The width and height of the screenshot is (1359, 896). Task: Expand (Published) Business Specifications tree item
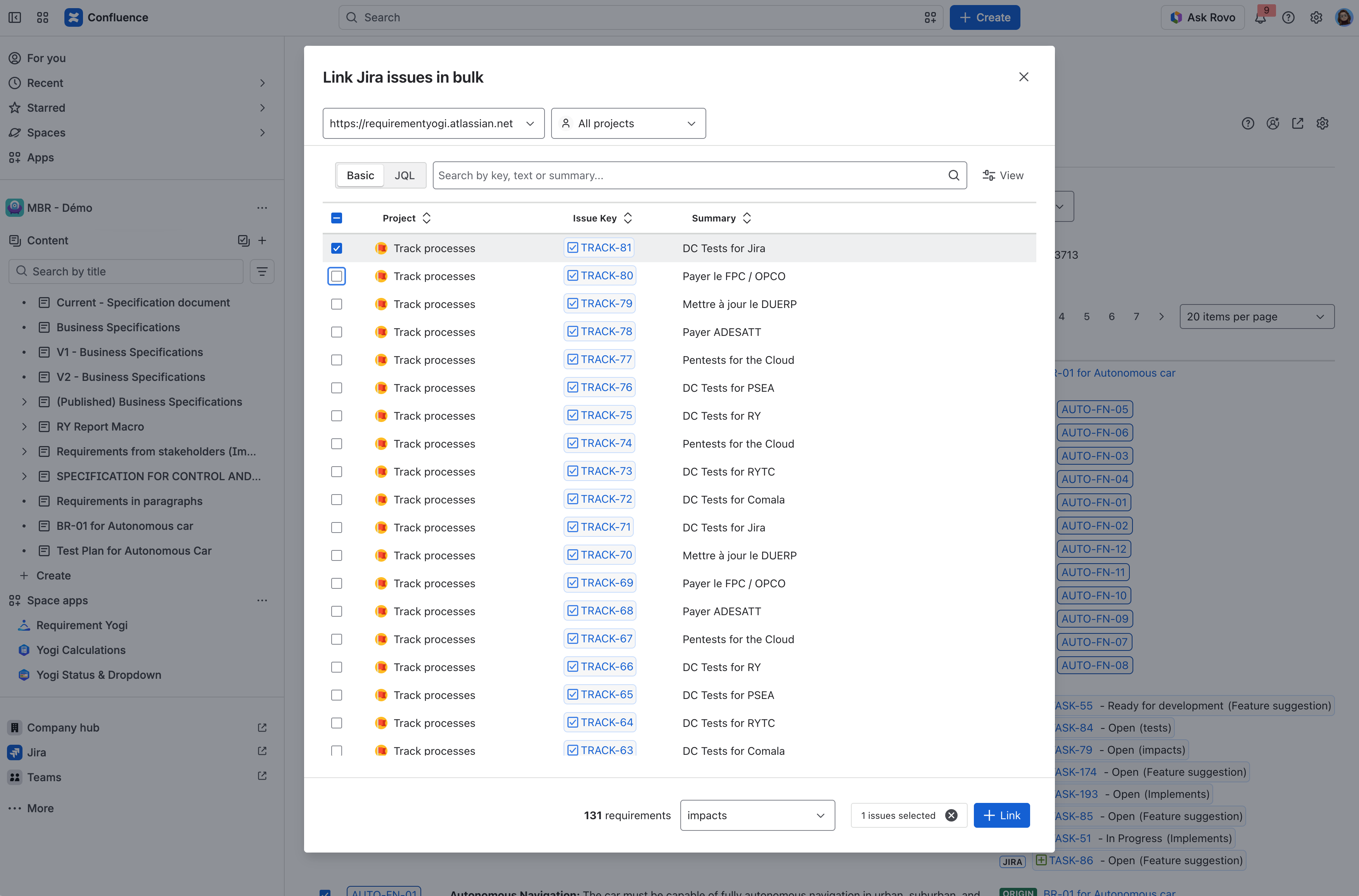click(24, 402)
